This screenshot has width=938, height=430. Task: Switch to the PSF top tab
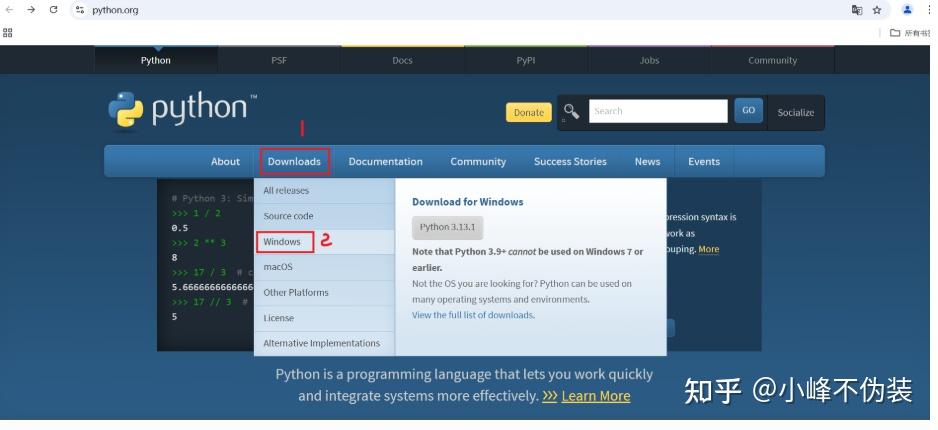[279, 60]
